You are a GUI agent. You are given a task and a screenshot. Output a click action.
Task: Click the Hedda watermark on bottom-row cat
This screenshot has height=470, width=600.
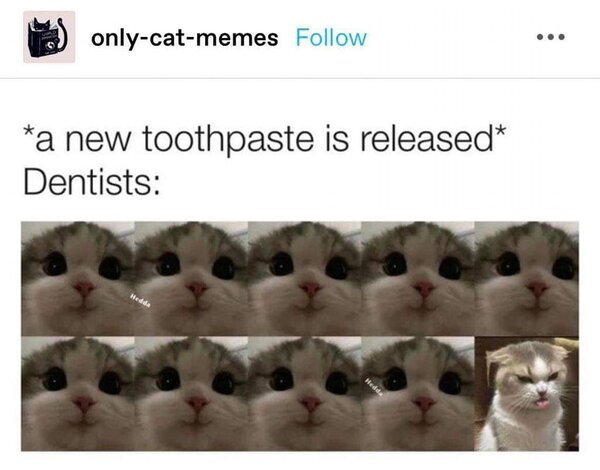click(374, 387)
